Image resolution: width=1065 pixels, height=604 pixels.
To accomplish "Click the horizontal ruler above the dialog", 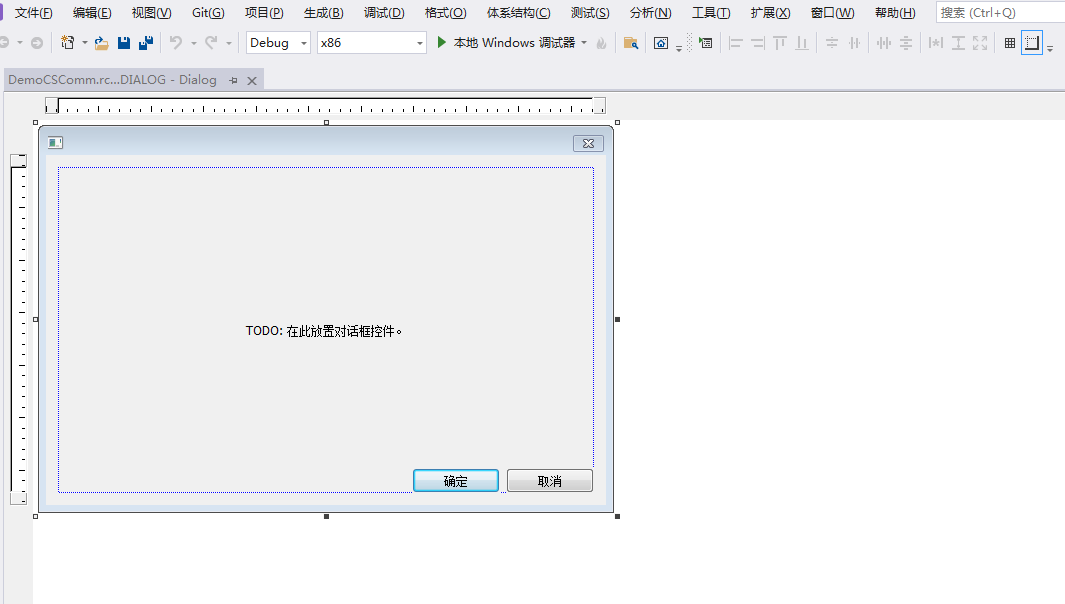I will point(325,105).
